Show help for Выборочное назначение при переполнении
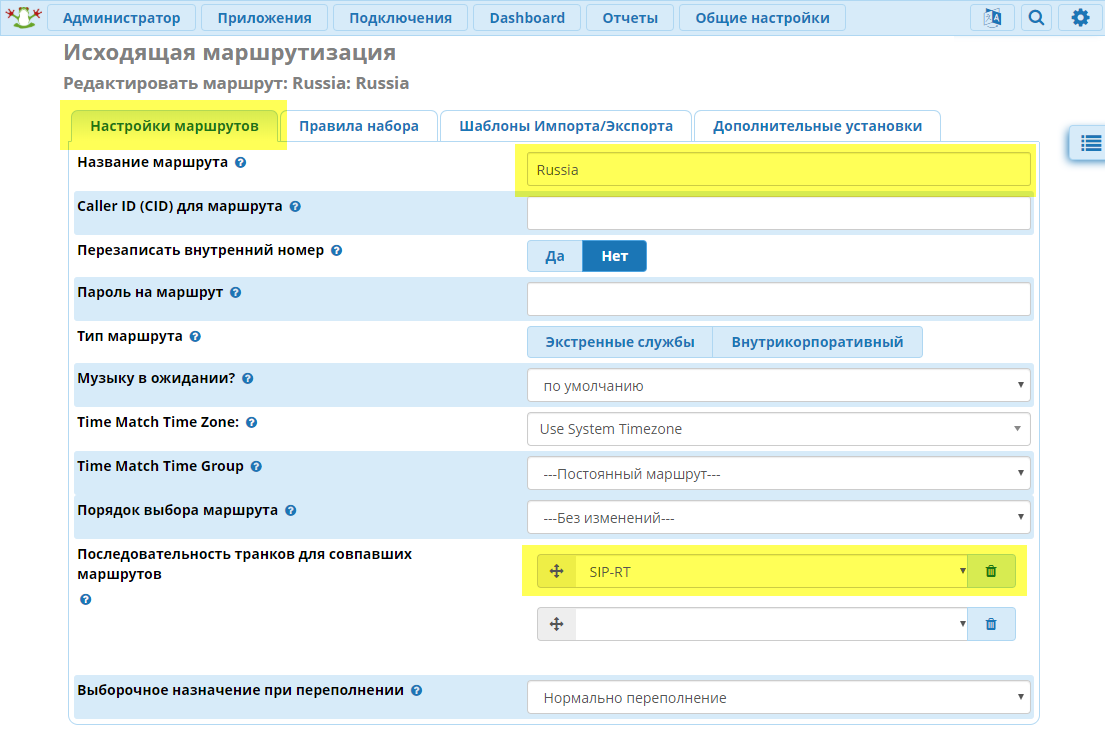The image size is (1105, 741). click(416, 690)
